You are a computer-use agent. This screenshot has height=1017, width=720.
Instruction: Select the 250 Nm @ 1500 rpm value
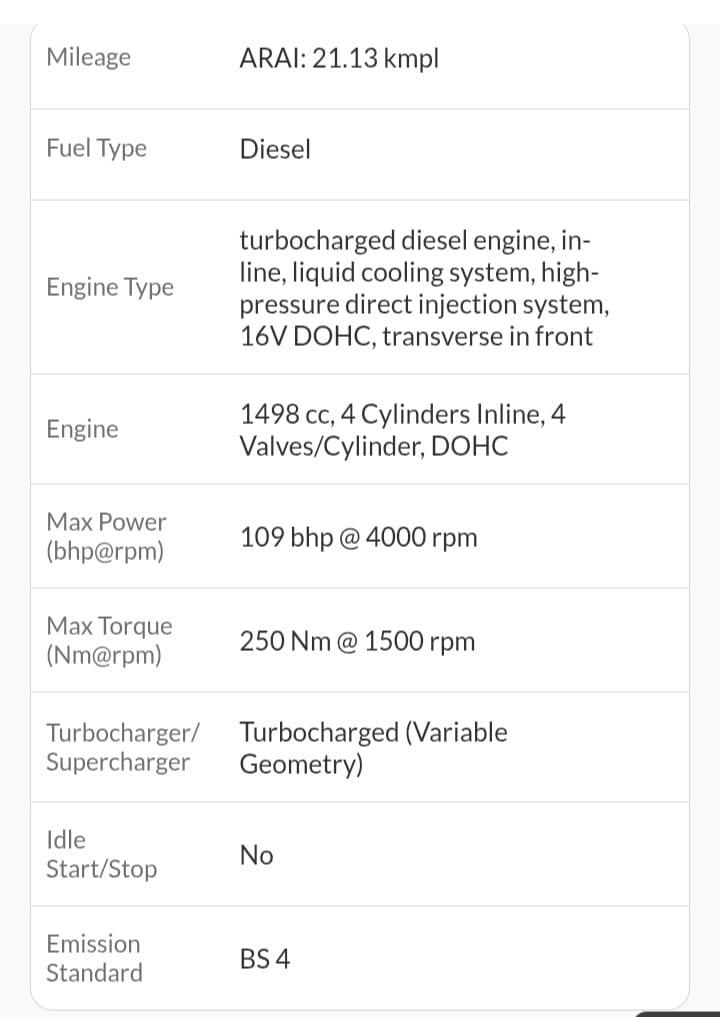[357, 641]
